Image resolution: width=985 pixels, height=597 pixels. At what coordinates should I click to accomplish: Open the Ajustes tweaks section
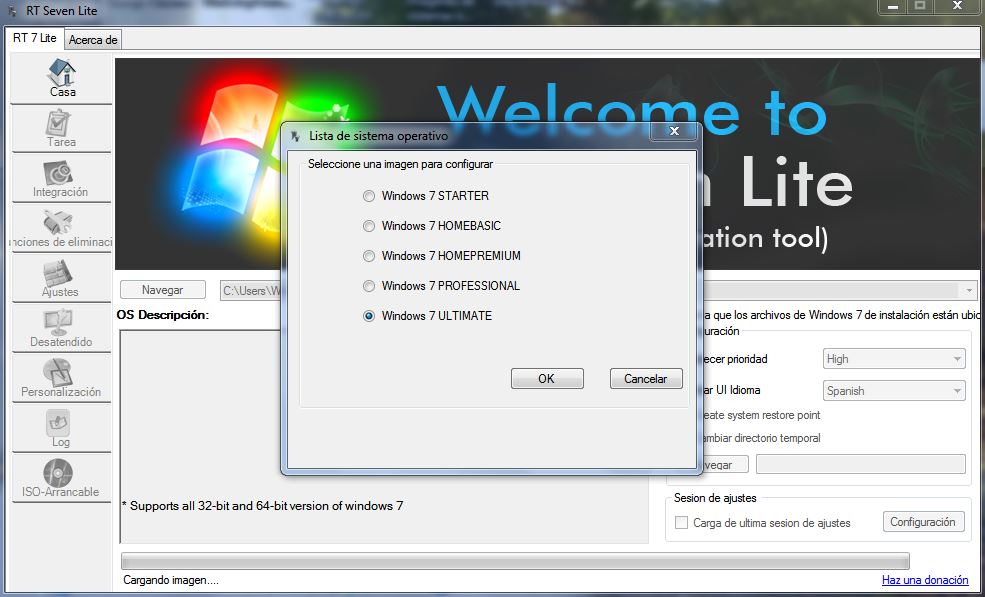pos(62,279)
